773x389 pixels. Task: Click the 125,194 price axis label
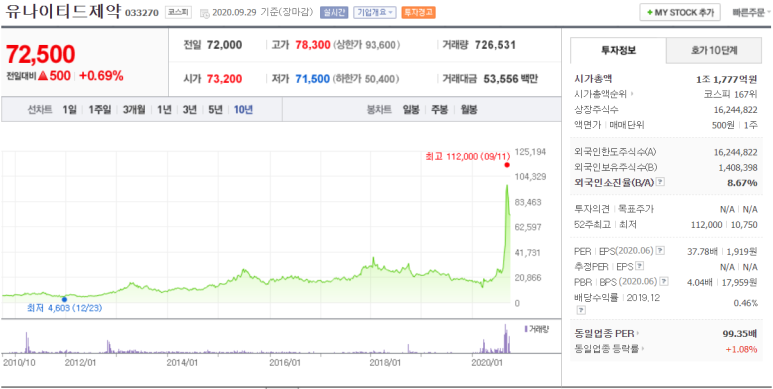tap(530, 151)
